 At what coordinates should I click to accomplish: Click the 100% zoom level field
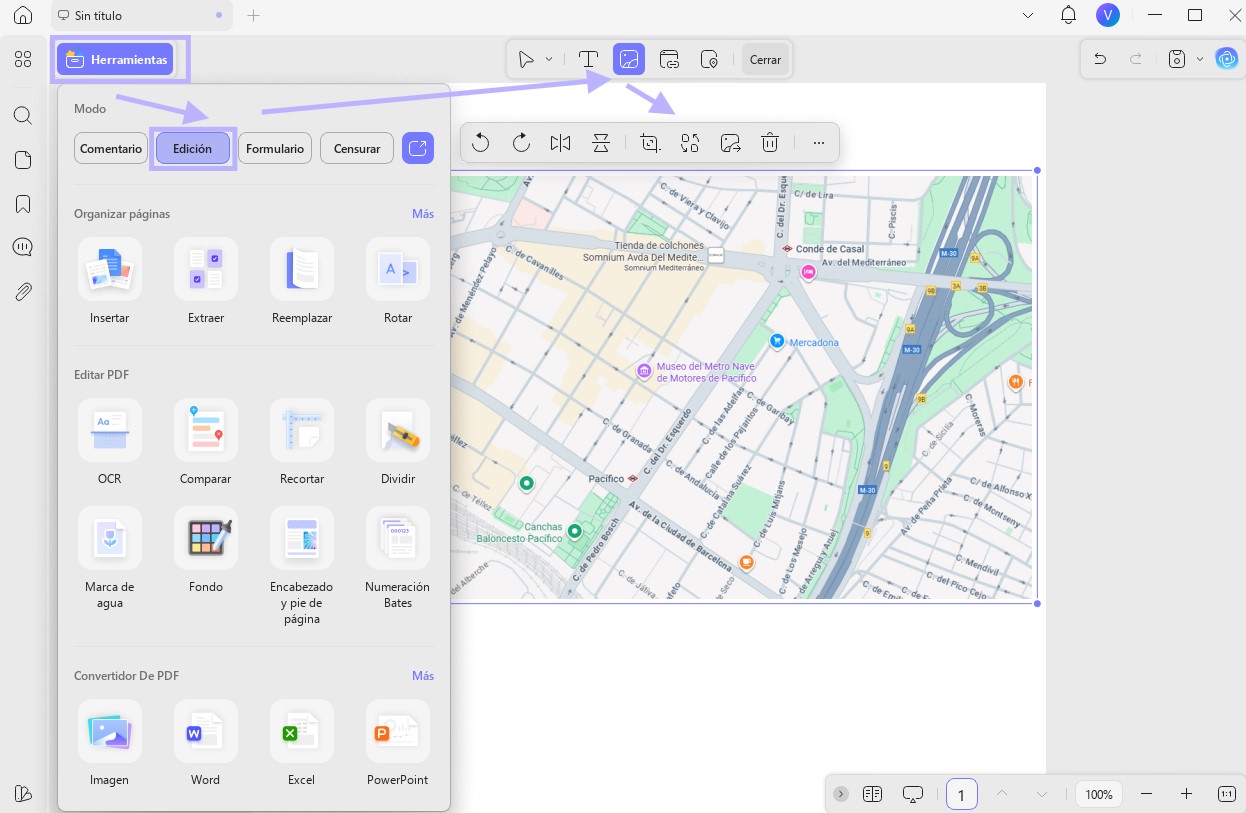(x=1099, y=794)
